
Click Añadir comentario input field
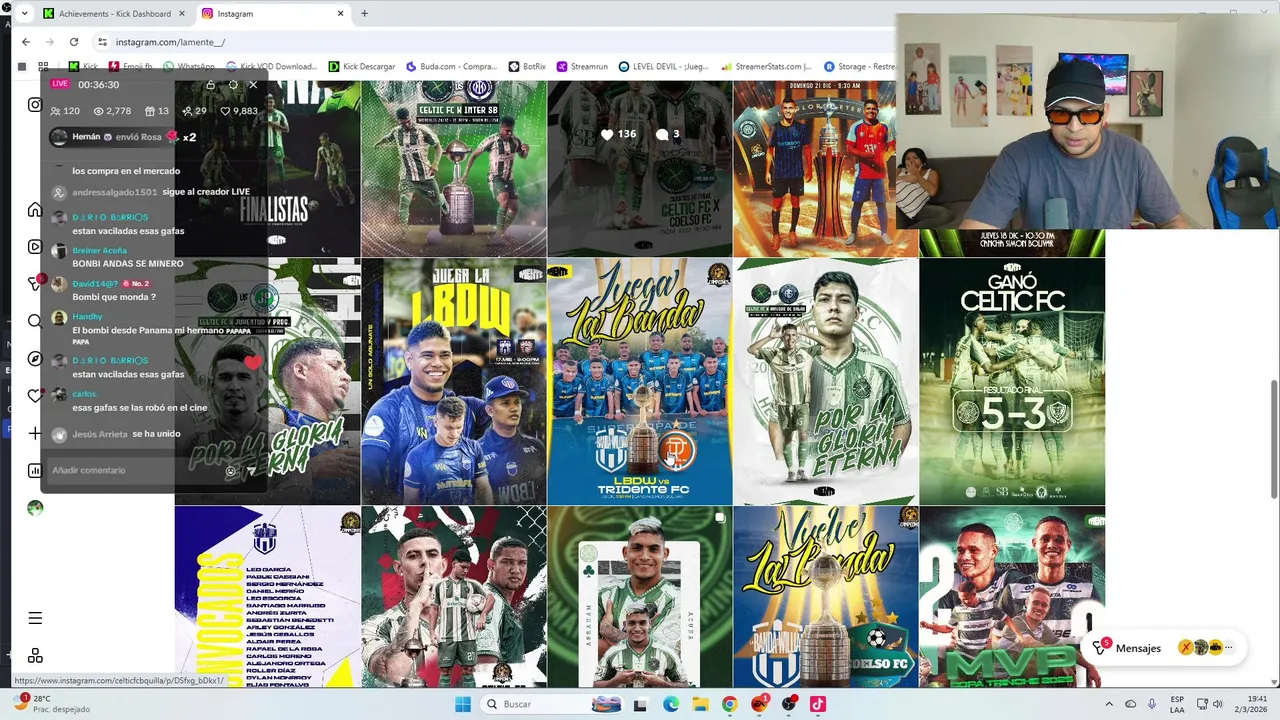pyautogui.click(x=135, y=470)
